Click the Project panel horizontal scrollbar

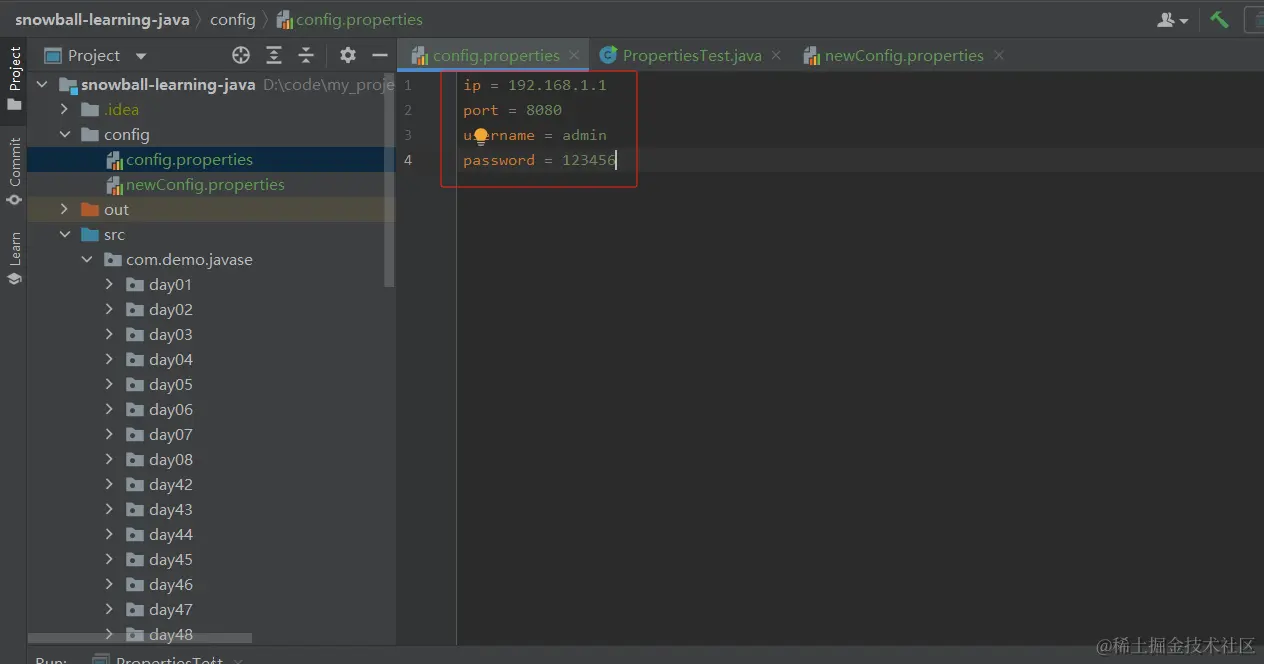coord(140,638)
